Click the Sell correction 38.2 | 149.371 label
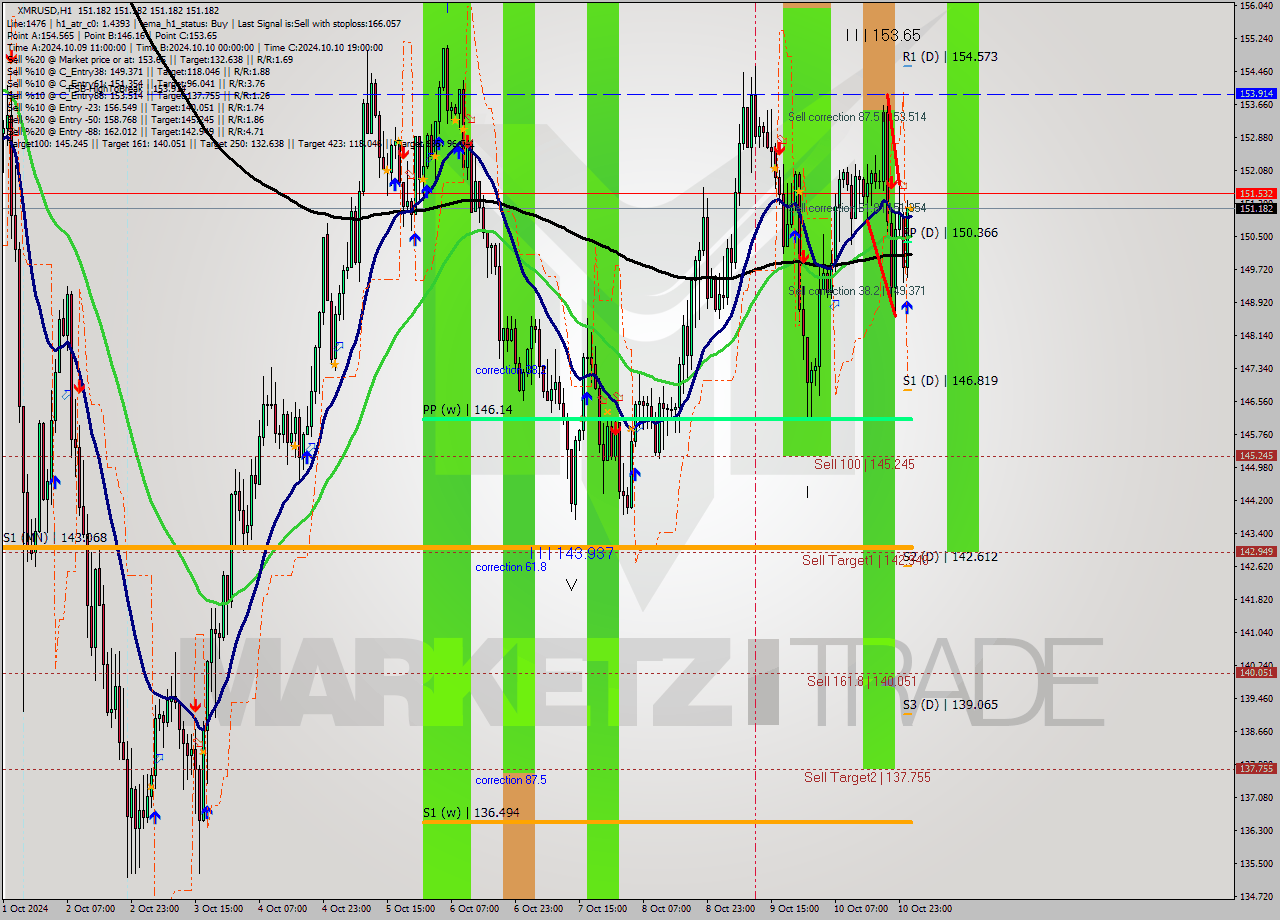 (x=856, y=290)
